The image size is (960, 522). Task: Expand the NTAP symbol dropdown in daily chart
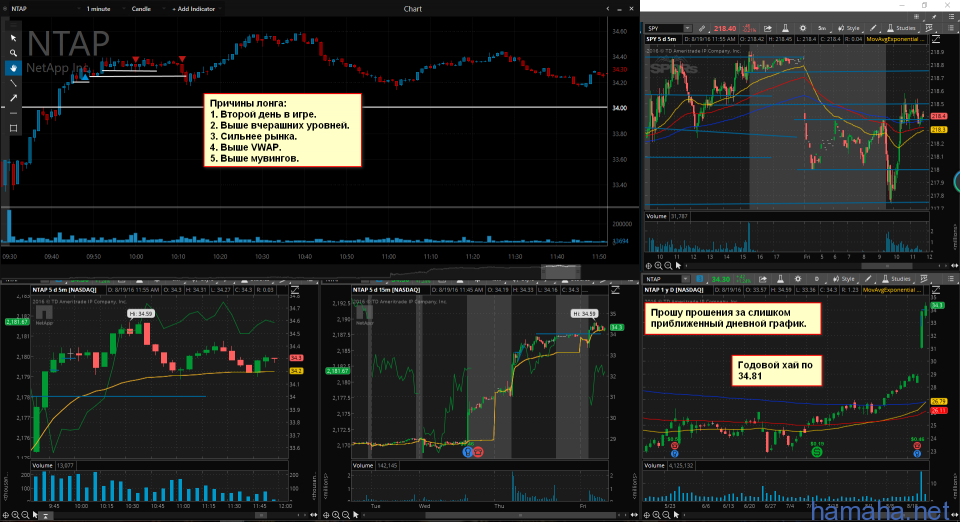(686, 279)
